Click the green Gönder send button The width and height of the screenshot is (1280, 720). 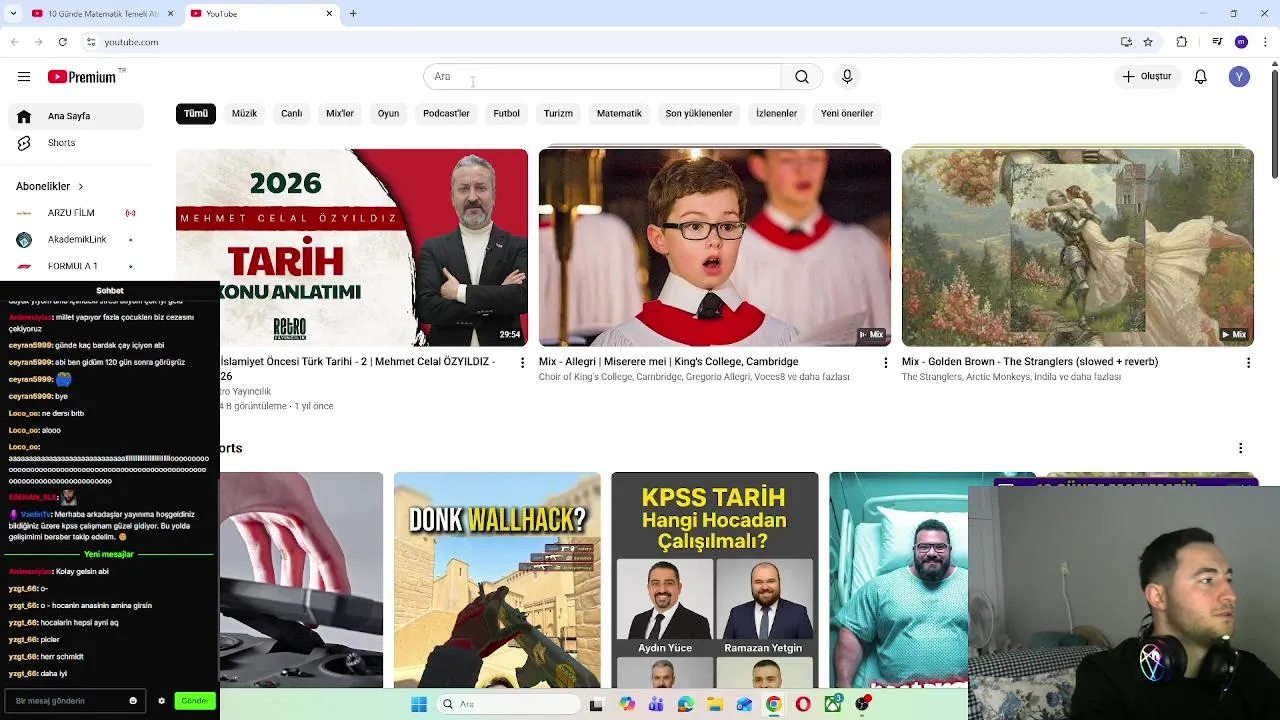coord(195,701)
